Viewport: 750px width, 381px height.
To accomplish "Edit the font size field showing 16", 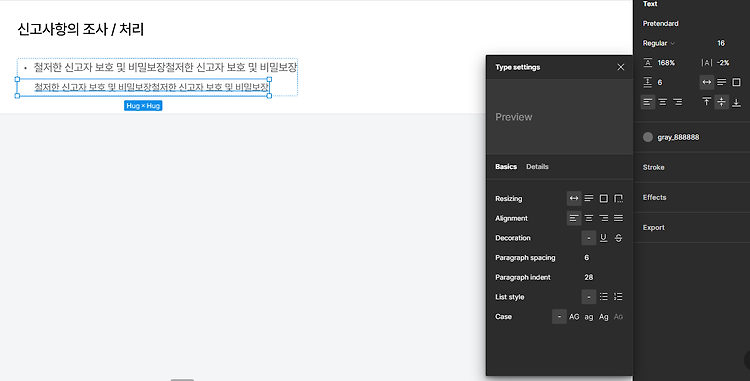I will pos(721,43).
